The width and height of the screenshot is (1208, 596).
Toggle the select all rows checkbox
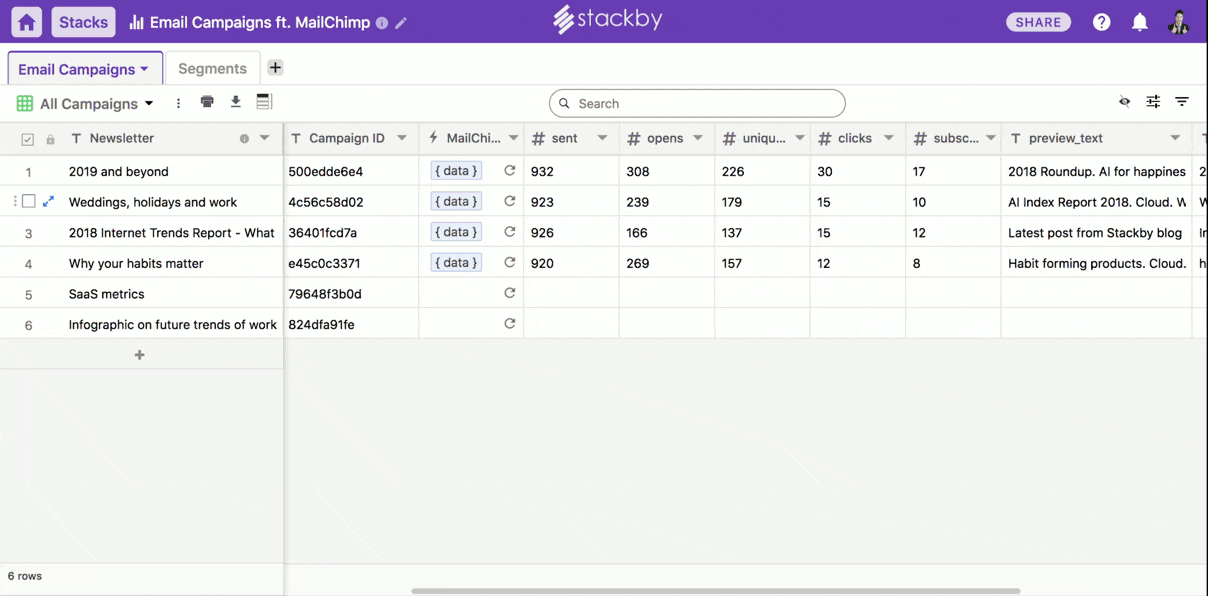(x=28, y=139)
